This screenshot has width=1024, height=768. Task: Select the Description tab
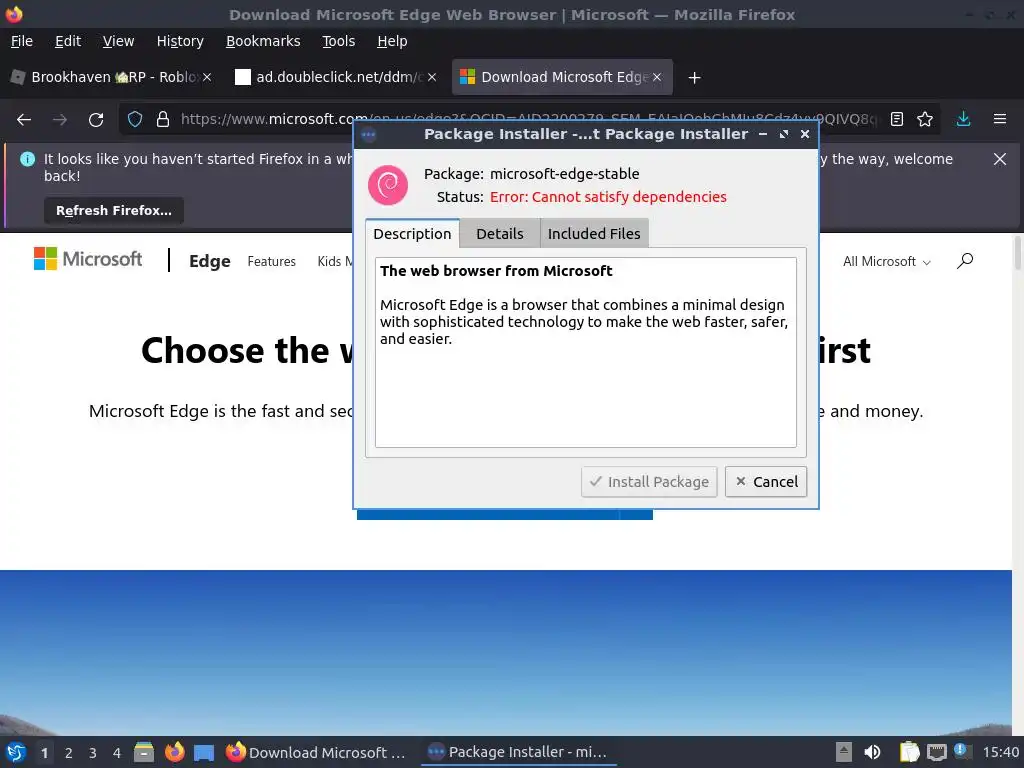coord(412,234)
